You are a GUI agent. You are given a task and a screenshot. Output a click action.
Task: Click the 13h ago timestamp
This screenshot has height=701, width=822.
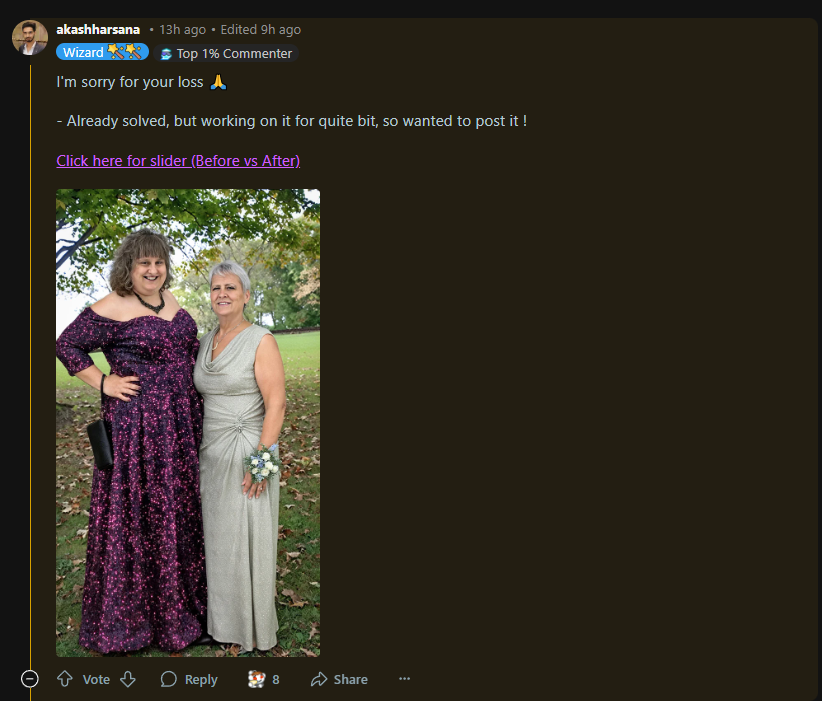182,30
